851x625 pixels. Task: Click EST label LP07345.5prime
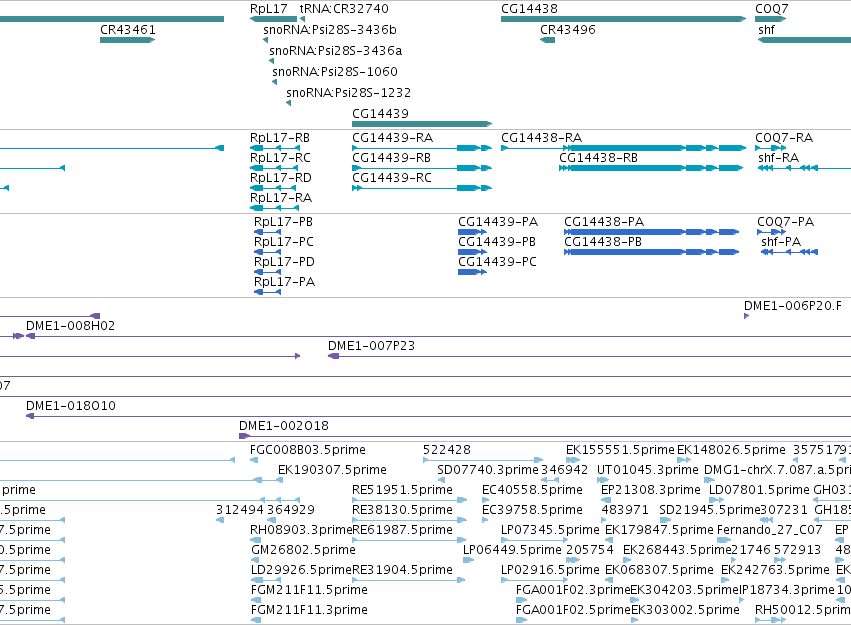(550, 530)
